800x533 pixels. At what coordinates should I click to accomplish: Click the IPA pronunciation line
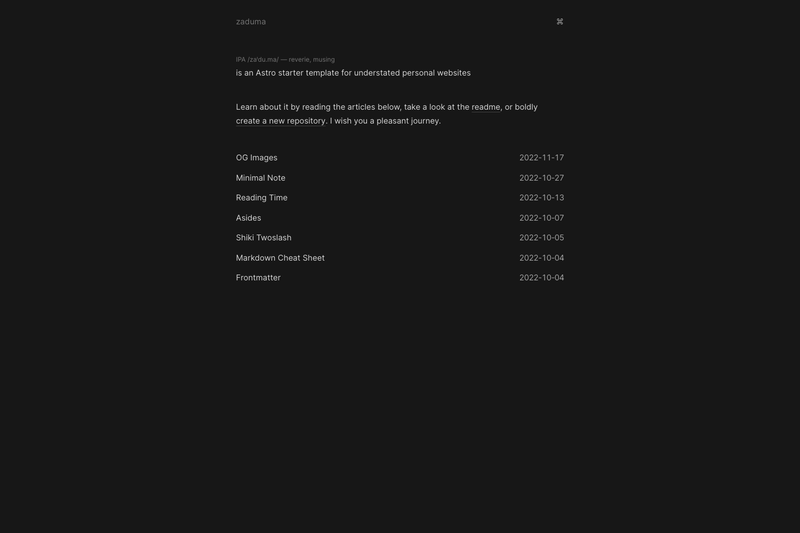(285, 60)
